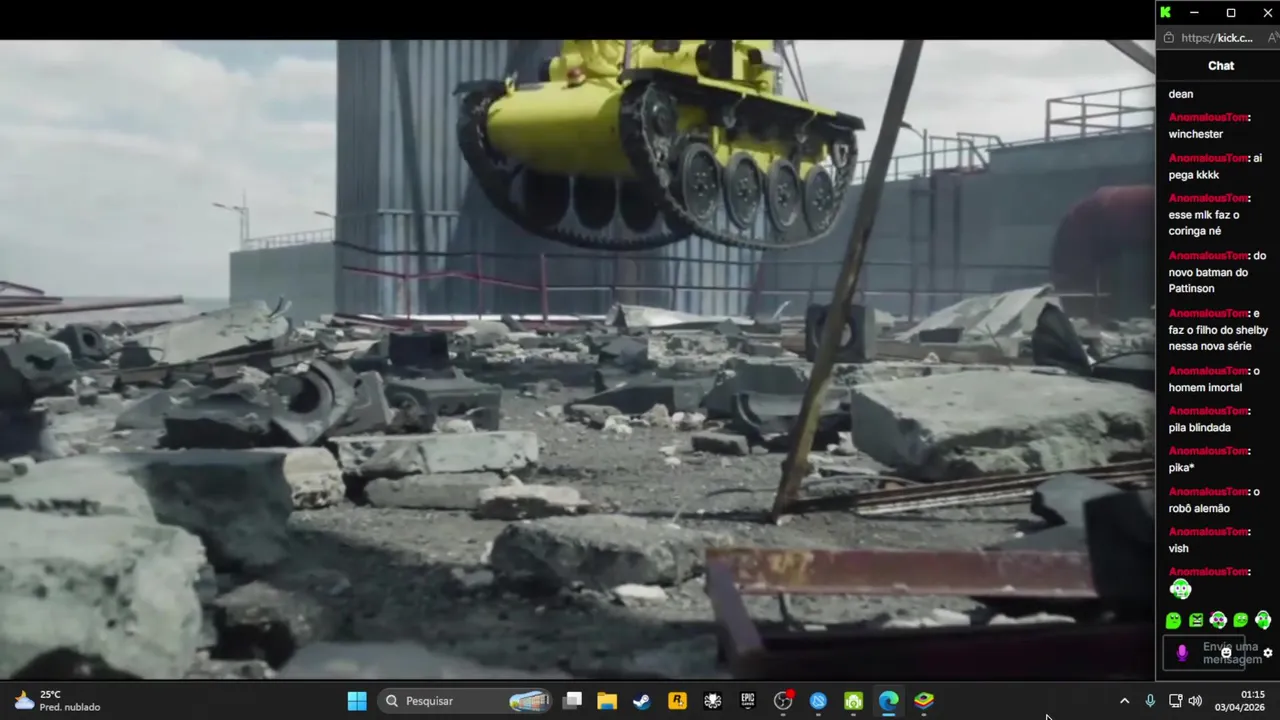This screenshot has height=720, width=1280.
Task: Click AnomalousTom username on 'homem imortal' message
Action: [x=1208, y=371]
